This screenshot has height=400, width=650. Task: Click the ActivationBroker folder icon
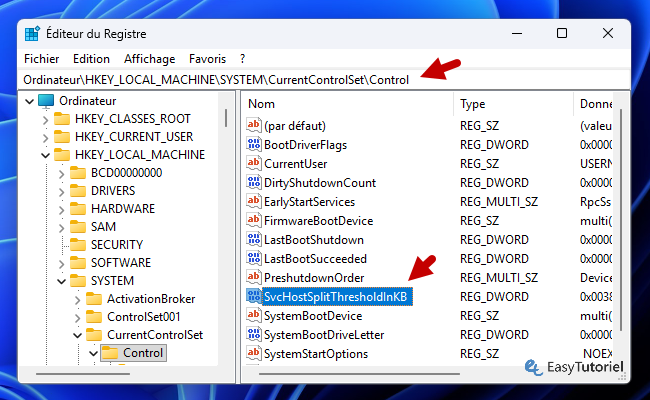tap(94, 299)
